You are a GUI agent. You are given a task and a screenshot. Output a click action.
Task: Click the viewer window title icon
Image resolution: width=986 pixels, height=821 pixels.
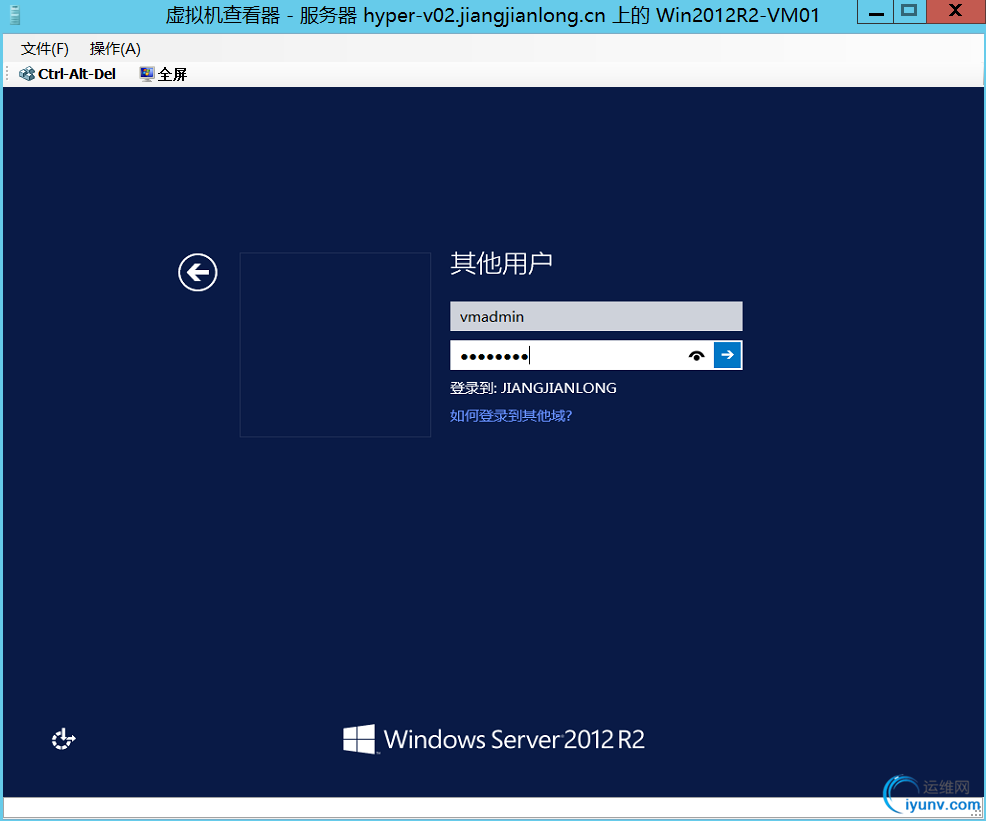pos(14,15)
